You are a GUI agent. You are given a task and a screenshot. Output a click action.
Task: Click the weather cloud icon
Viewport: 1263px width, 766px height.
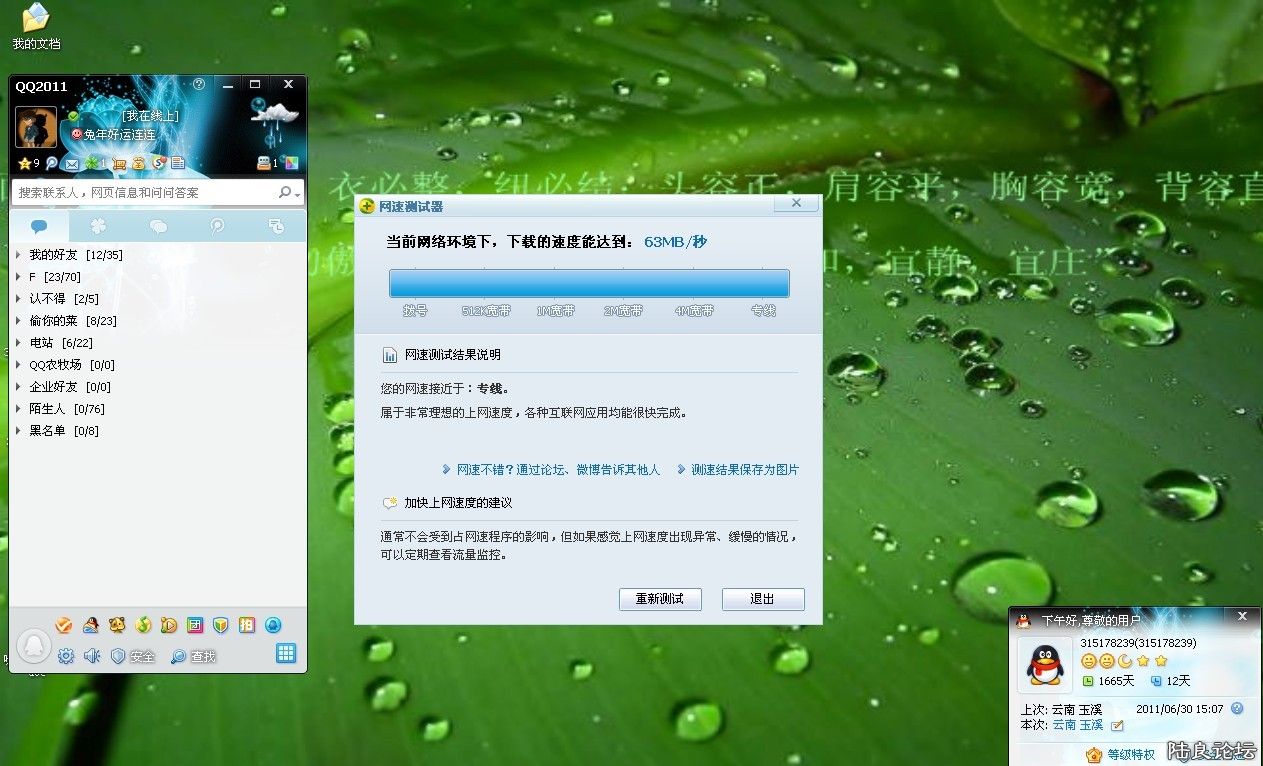(274, 111)
